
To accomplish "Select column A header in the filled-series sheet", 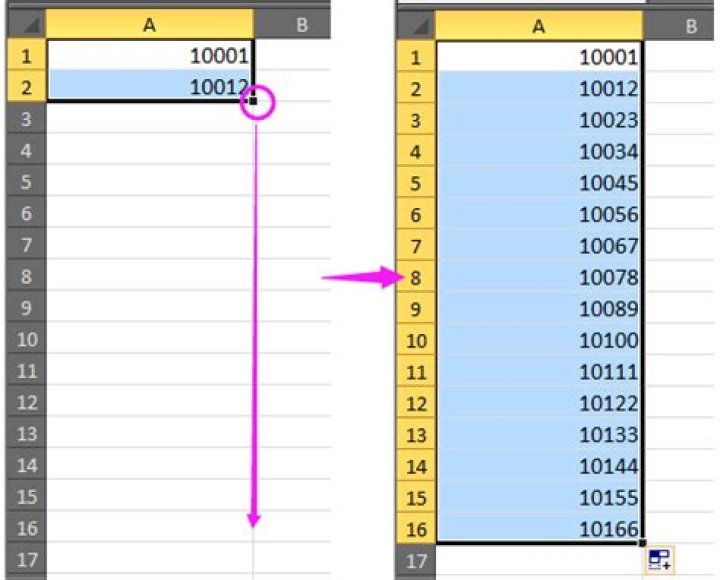I will tap(539, 26).
